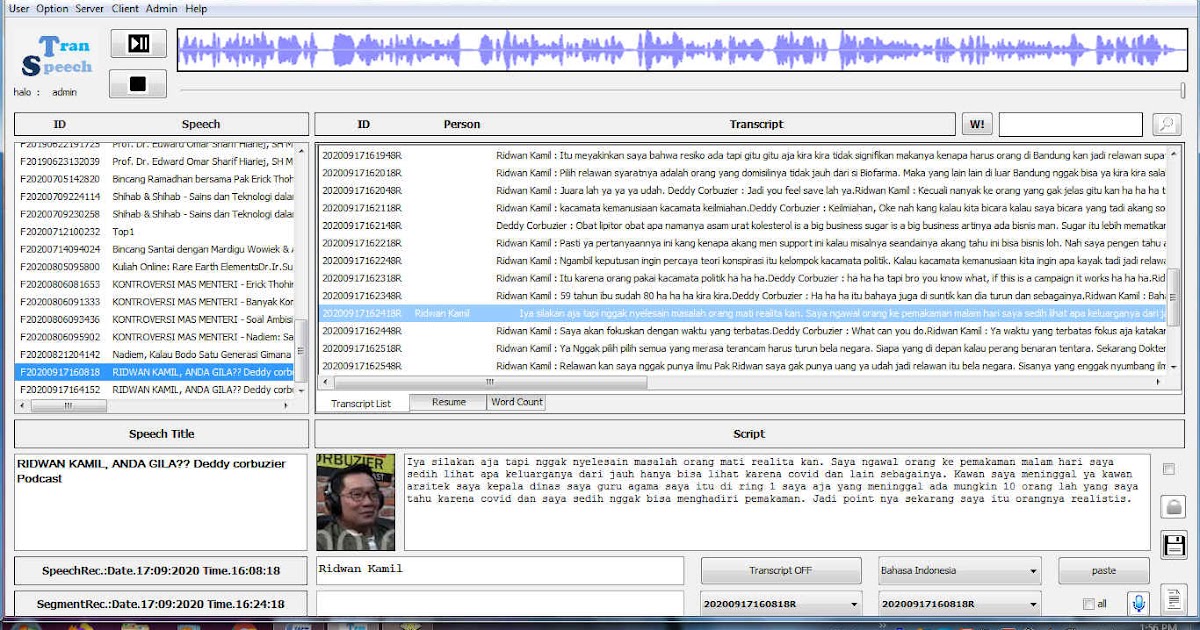Click the magnifier search icon

1168,123
